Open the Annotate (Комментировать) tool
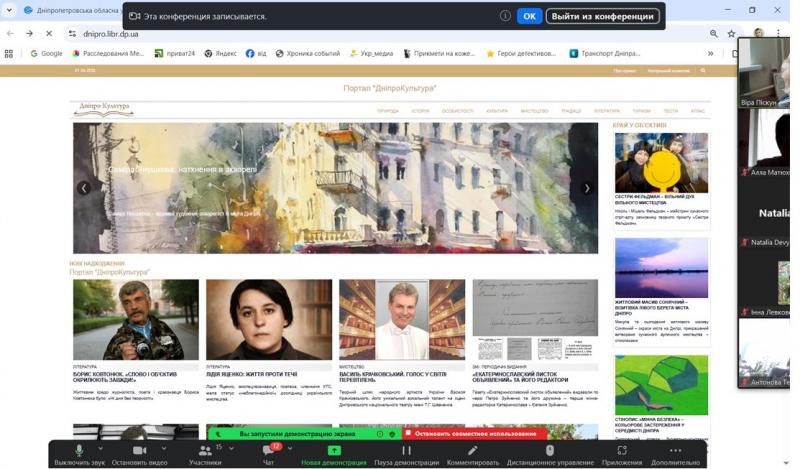This screenshot has width=800, height=469. [472, 452]
